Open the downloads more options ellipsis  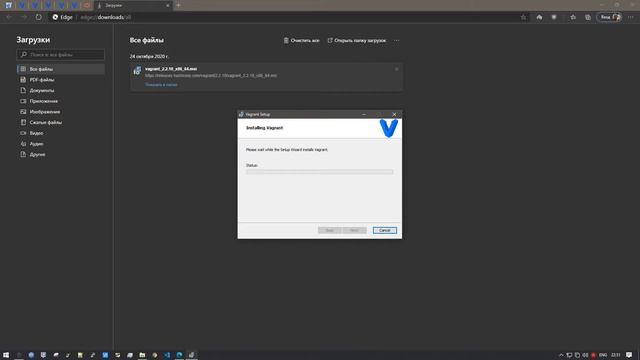tap(396, 40)
